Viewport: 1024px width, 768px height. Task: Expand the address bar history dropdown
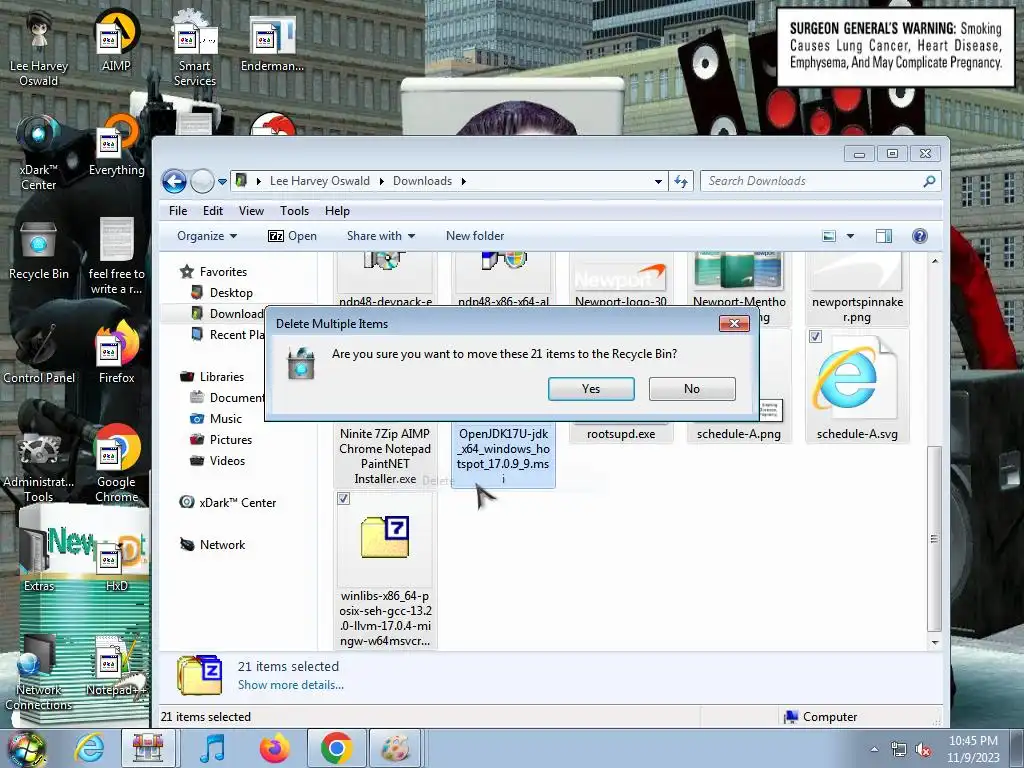point(658,181)
